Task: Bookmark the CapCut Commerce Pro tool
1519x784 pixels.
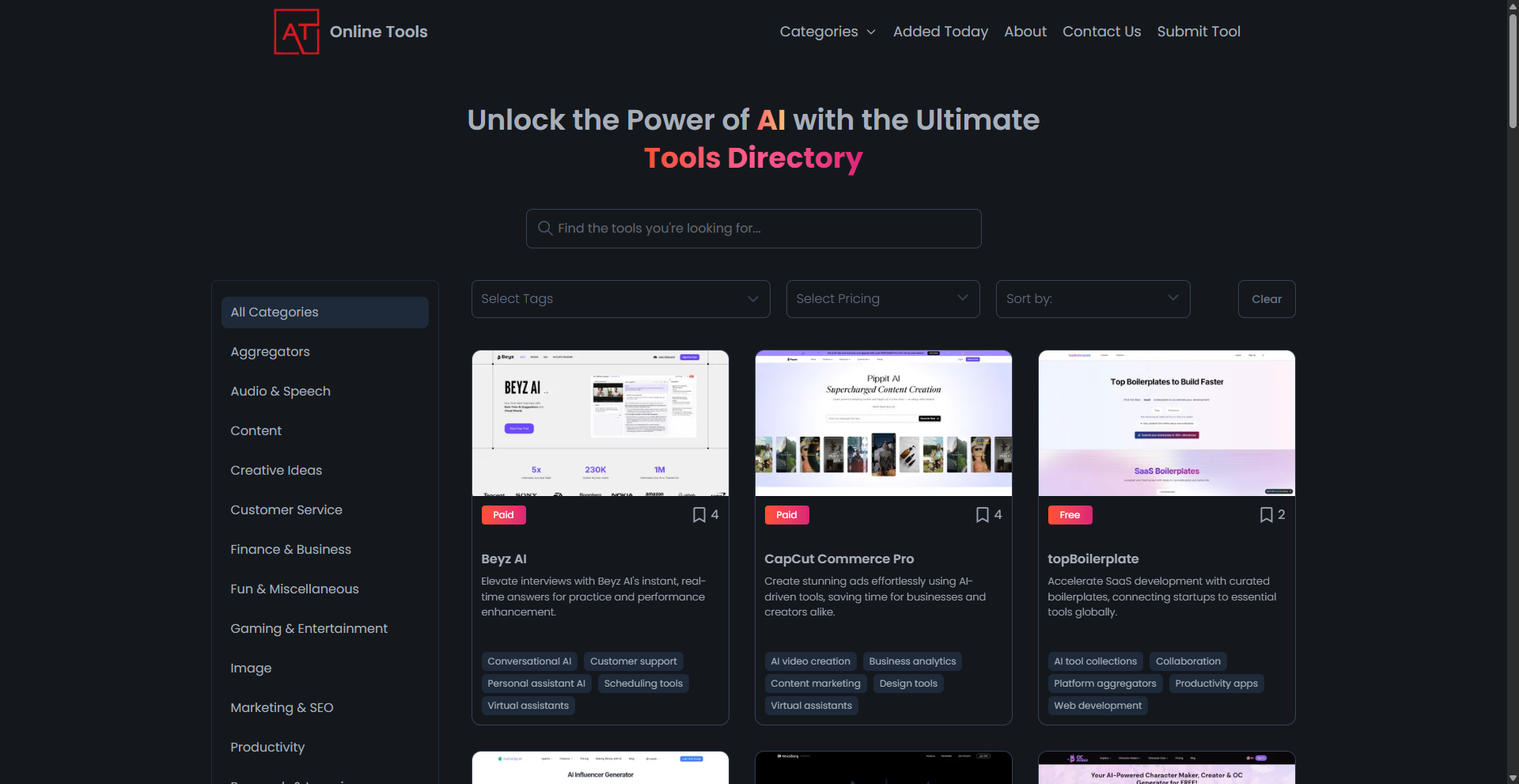Action: [983, 515]
